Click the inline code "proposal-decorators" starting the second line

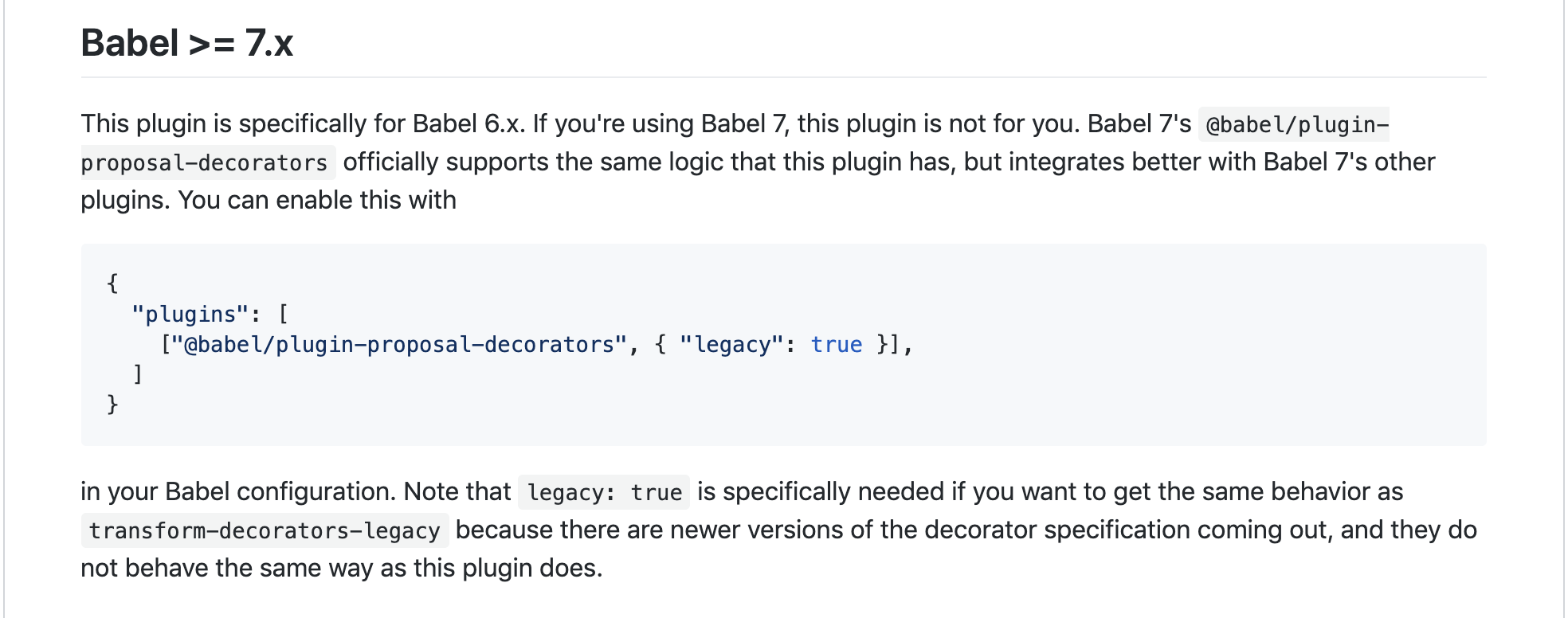[x=205, y=163]
